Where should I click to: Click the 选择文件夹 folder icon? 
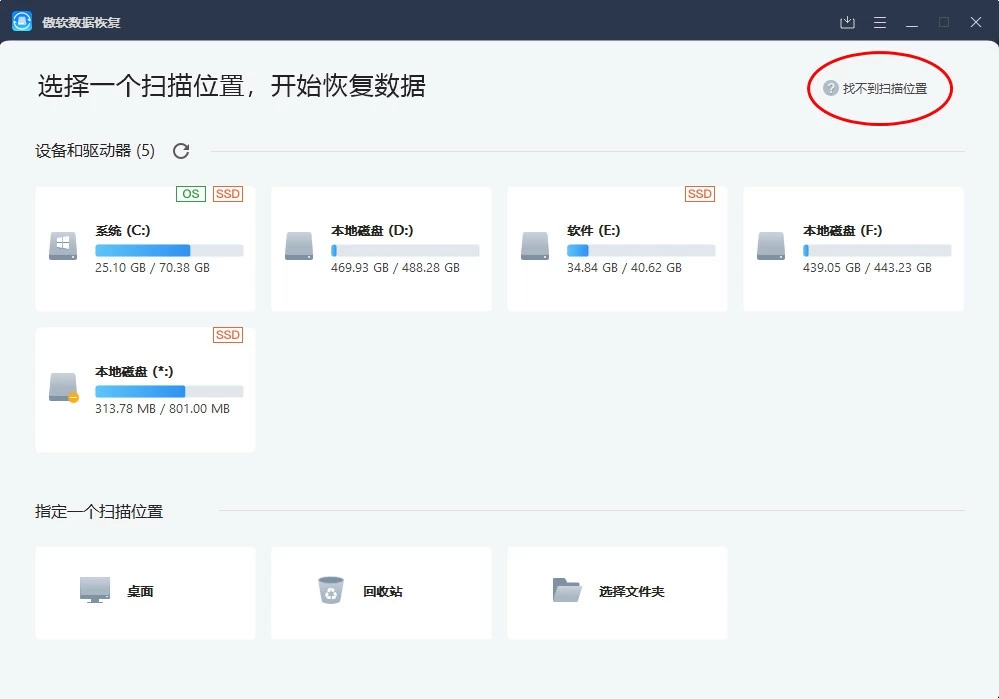point(567,592)
